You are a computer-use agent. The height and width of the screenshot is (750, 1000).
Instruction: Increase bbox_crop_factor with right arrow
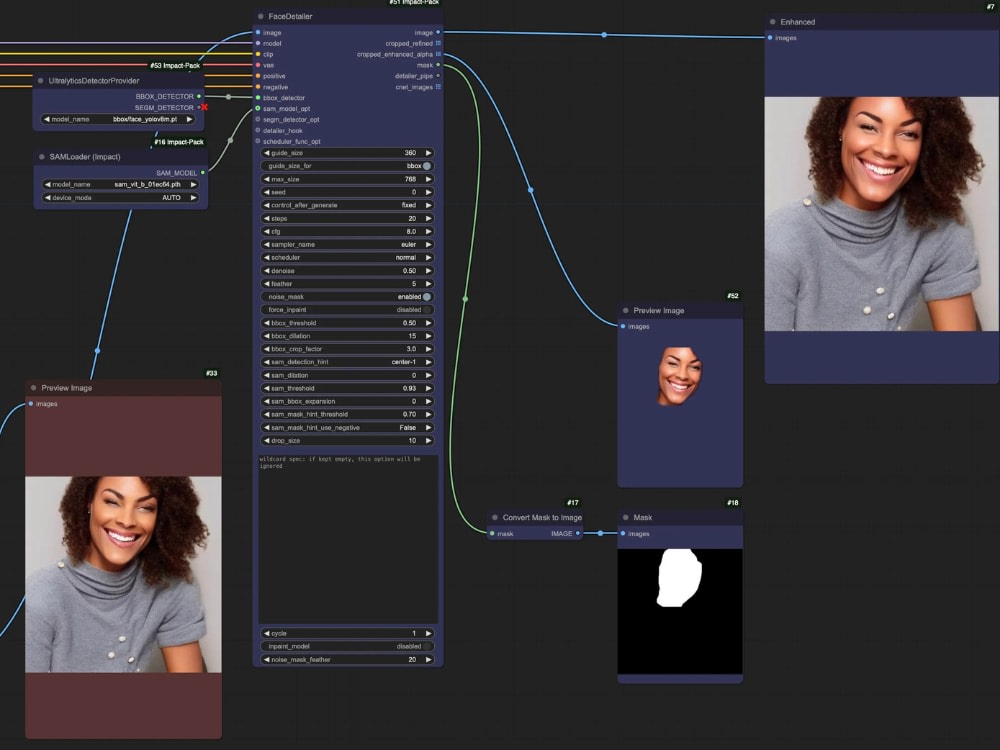[x=429, y=349]
